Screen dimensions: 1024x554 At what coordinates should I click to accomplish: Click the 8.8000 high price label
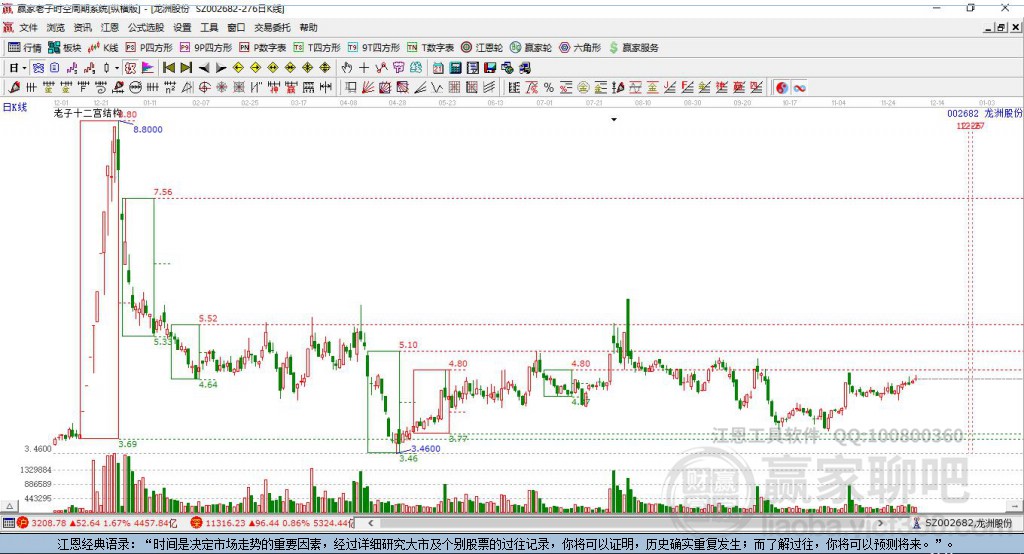click(148, 129)
